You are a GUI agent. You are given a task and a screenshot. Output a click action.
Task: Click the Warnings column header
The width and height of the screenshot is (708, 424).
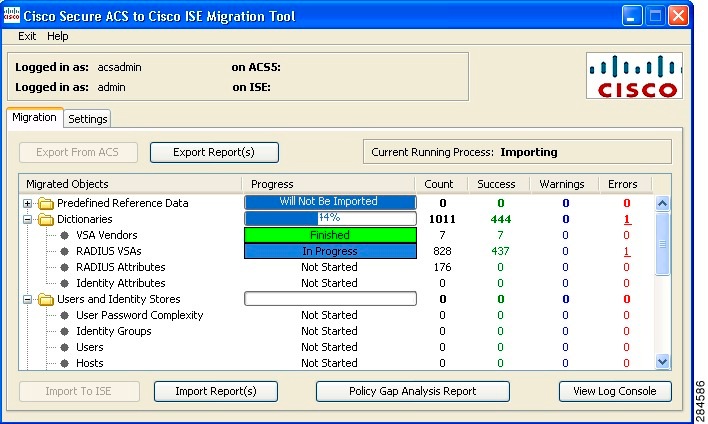562,184
